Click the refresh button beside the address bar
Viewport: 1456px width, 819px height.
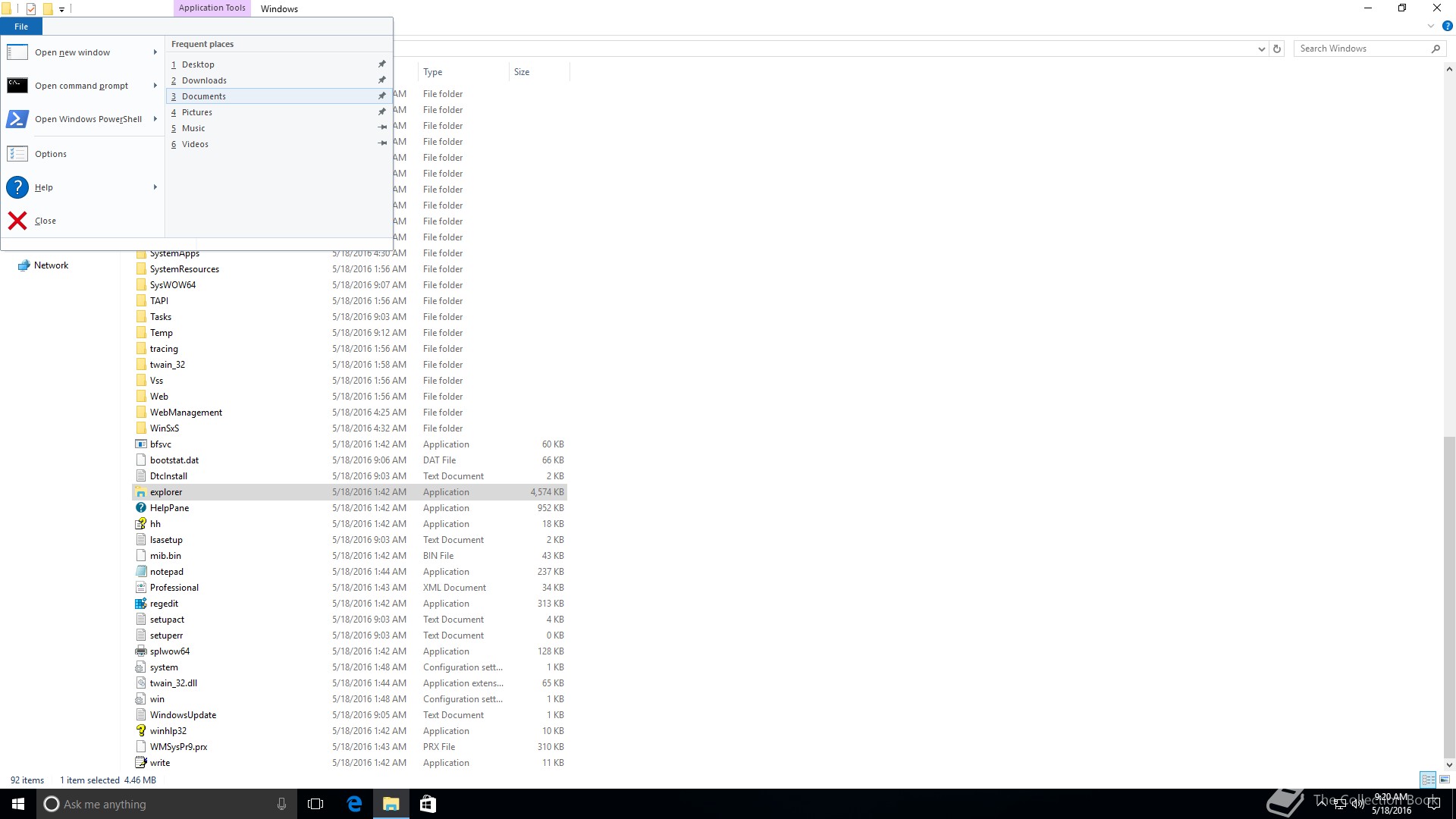[x=1277, y=49]
